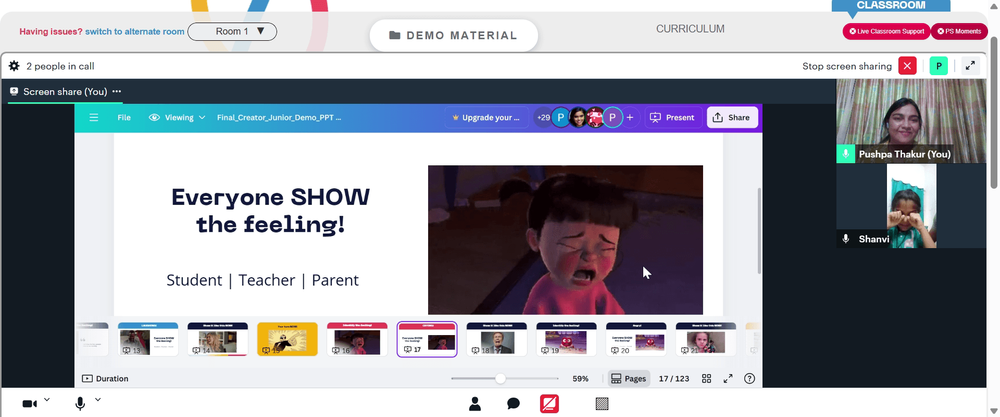Select slide thumbnail 13

tap(148, 339)
